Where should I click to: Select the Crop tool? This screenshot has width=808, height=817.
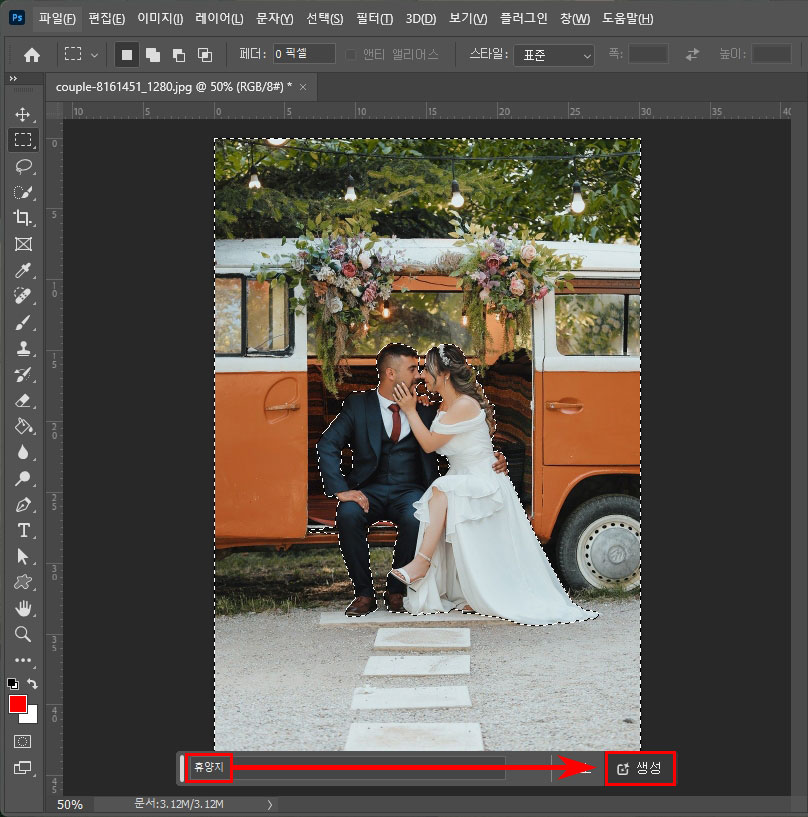point(22,218)
